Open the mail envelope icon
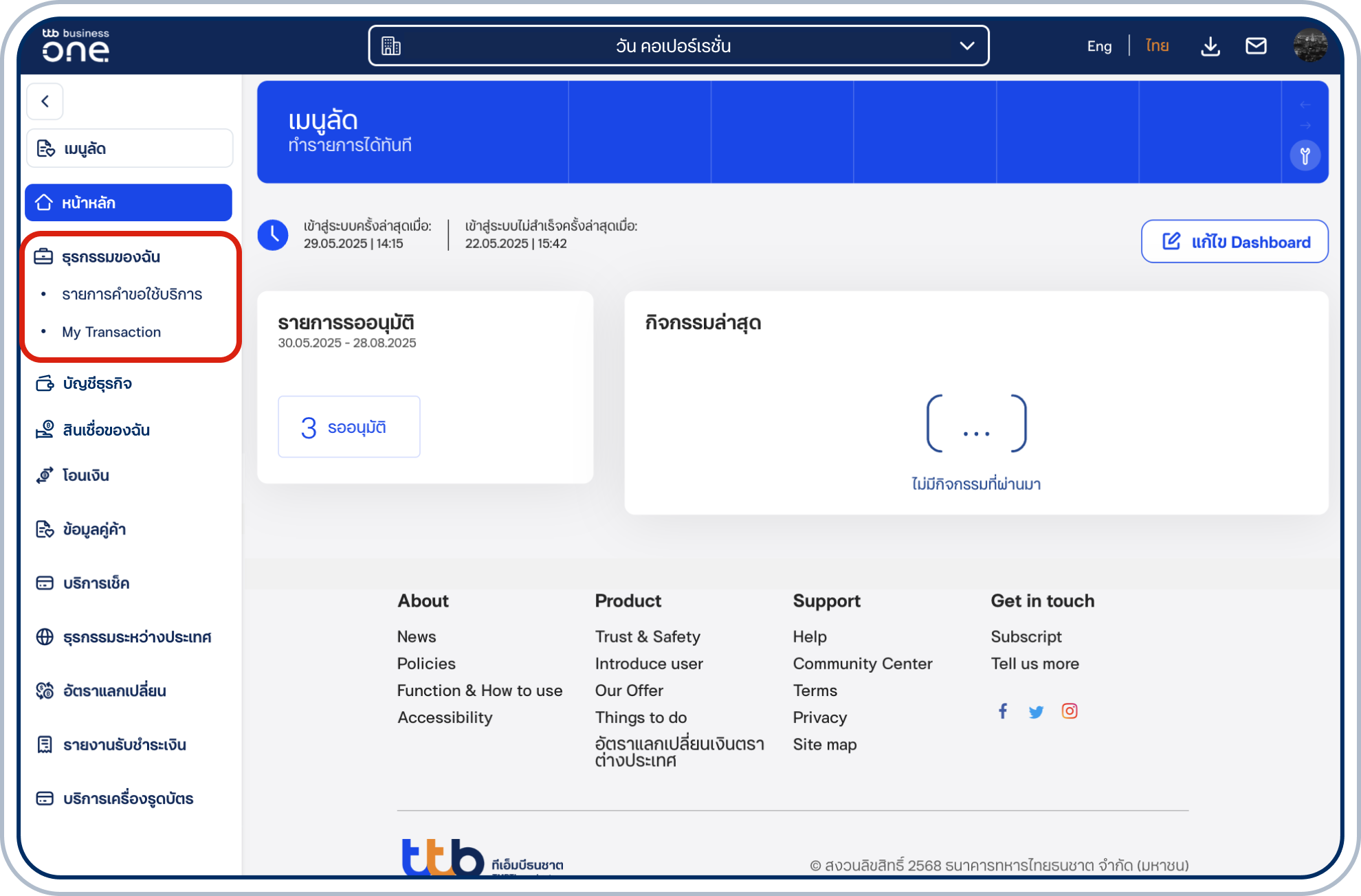1361x896 pixels. [1256, 46]
